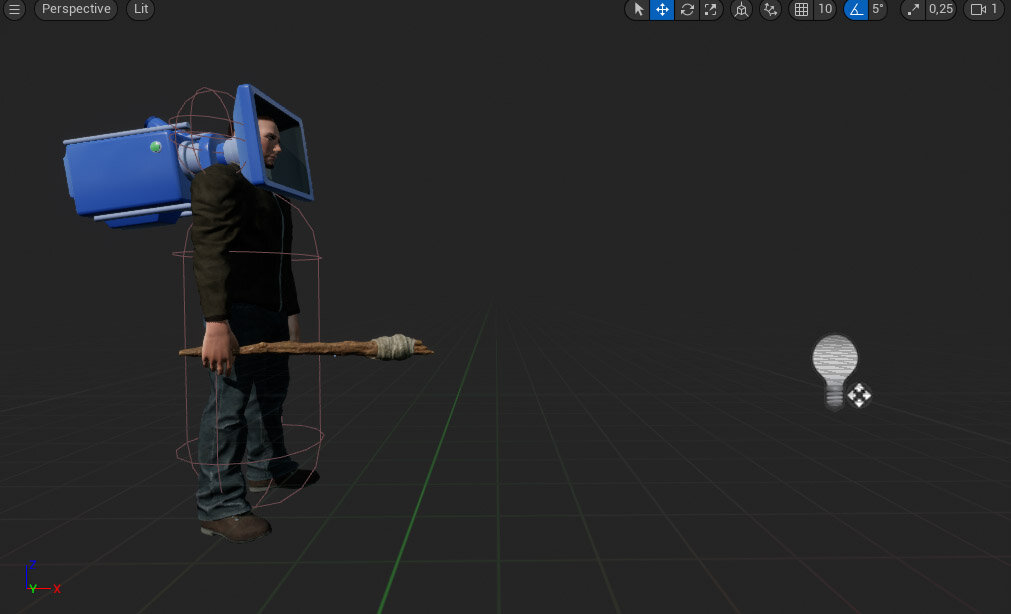
Task: Choose the Select objects arrow tool
Action: (638, 9)
